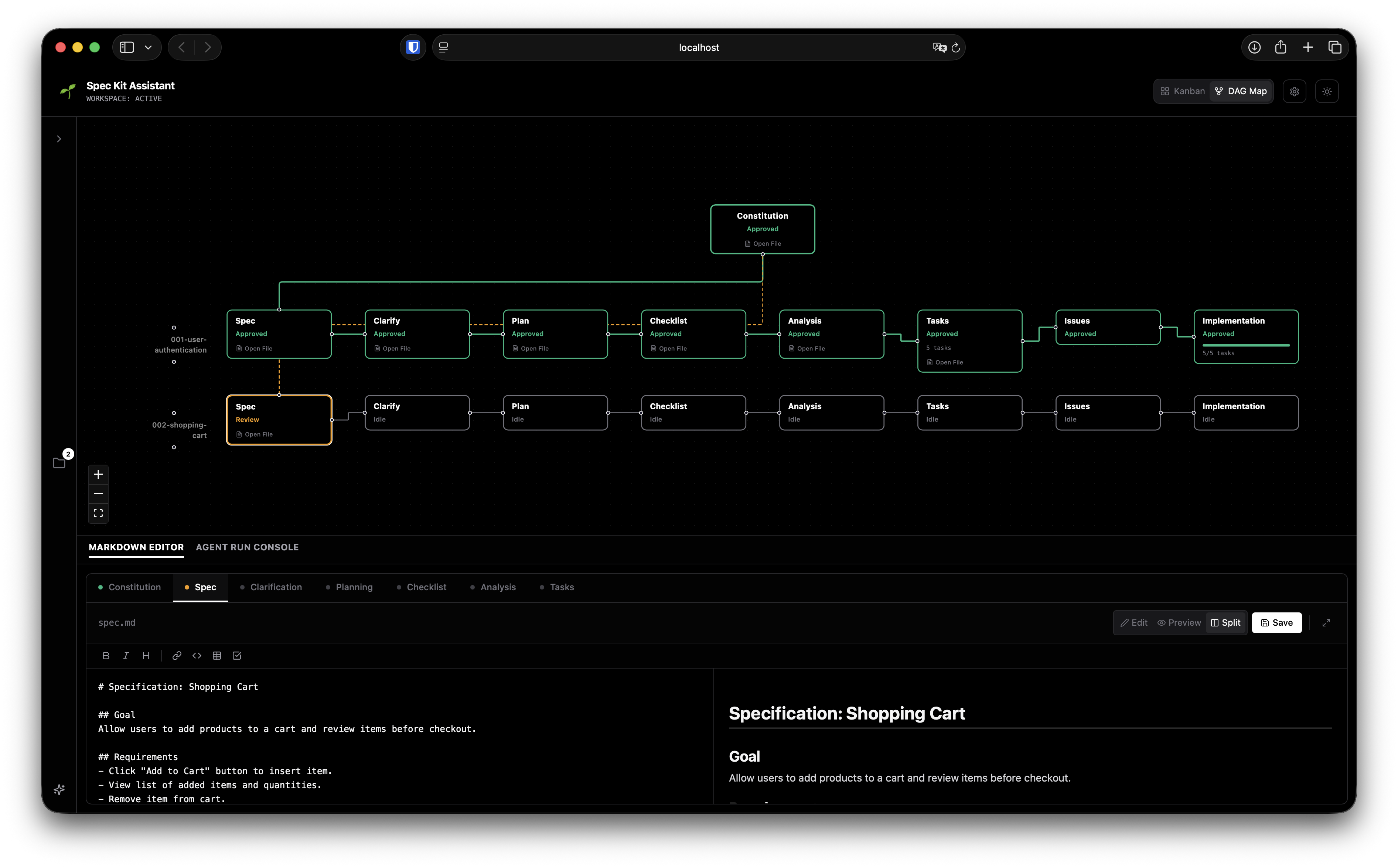
Task: Open the MARKDOWN EDITOR panel tab
Action: pyautogui.click(x=136, y=547)
